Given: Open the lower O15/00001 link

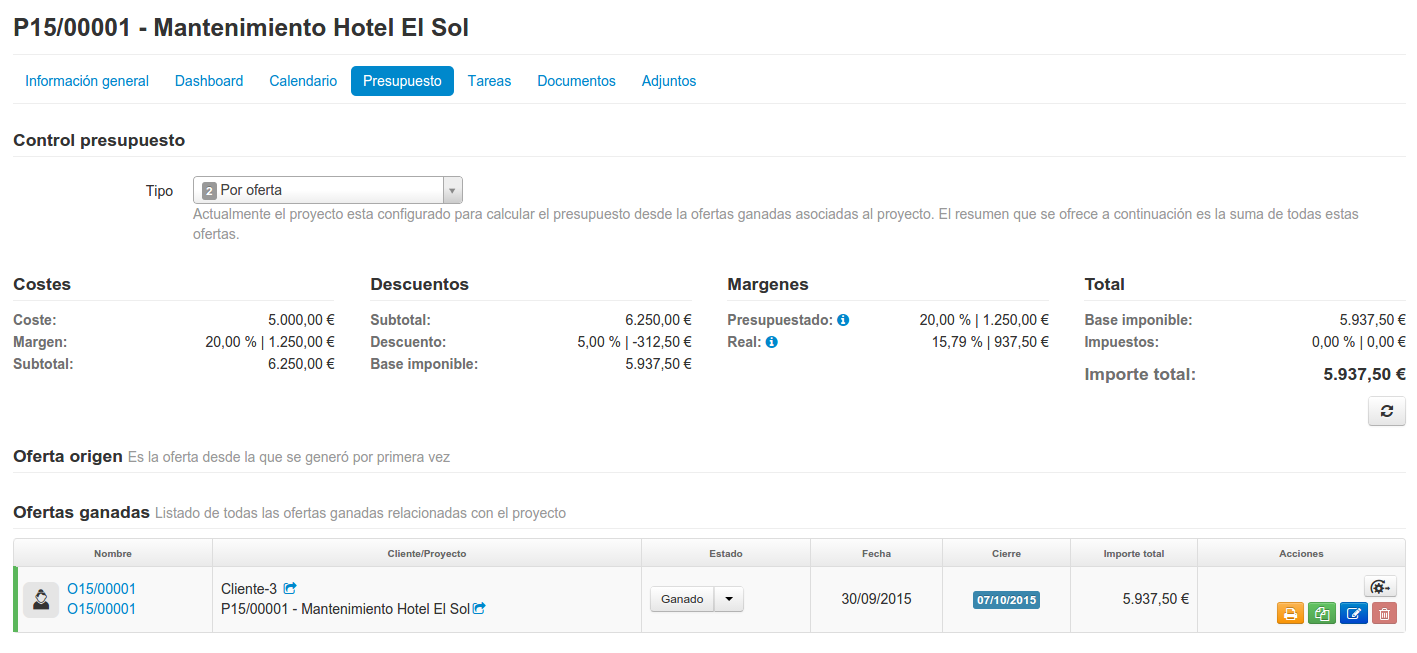Looking at the screenshot, I should [101, 609].
